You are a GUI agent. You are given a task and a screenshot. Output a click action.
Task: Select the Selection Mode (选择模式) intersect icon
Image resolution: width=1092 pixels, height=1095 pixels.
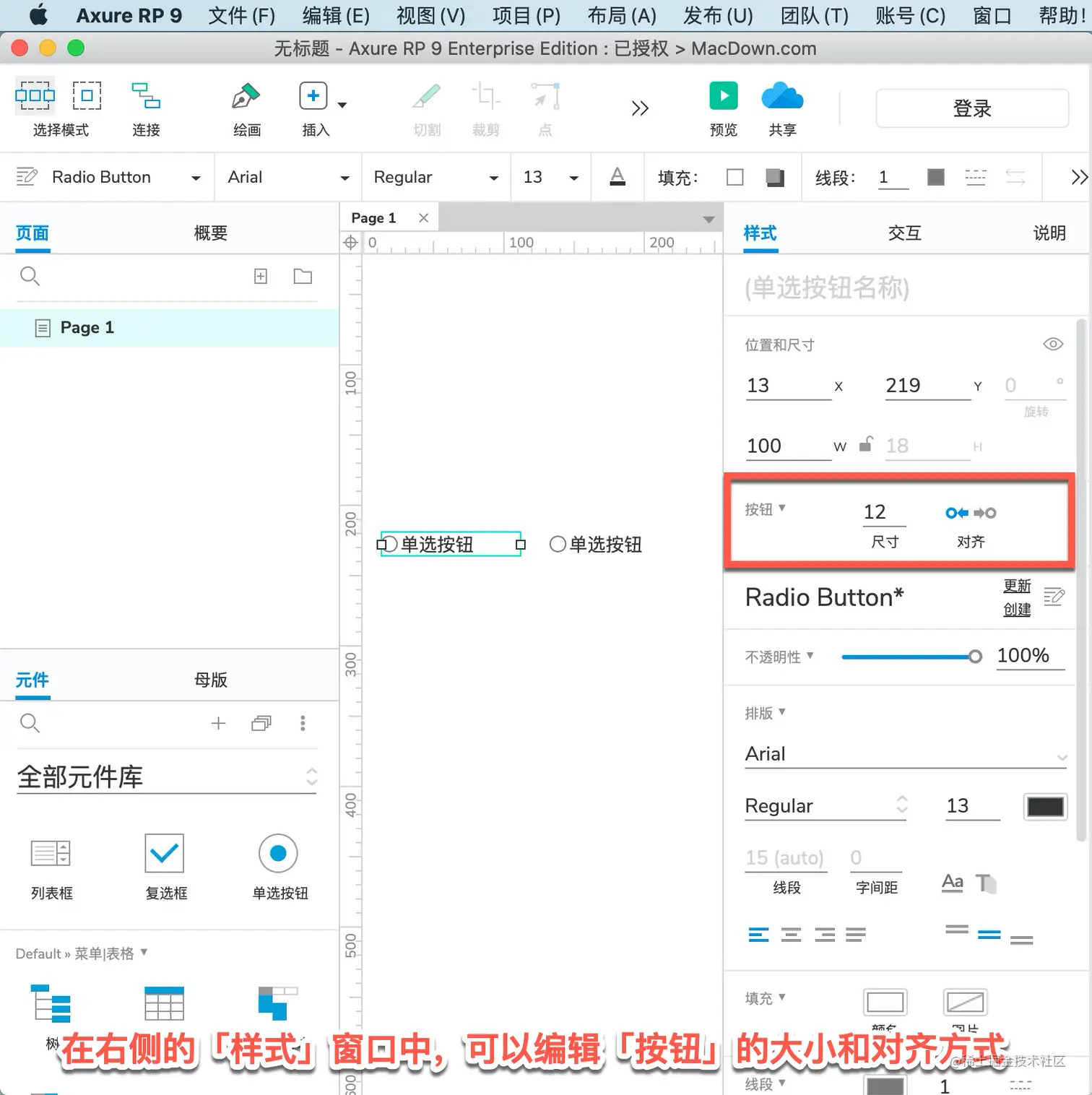pyautogui.click(x=35, y=95)
